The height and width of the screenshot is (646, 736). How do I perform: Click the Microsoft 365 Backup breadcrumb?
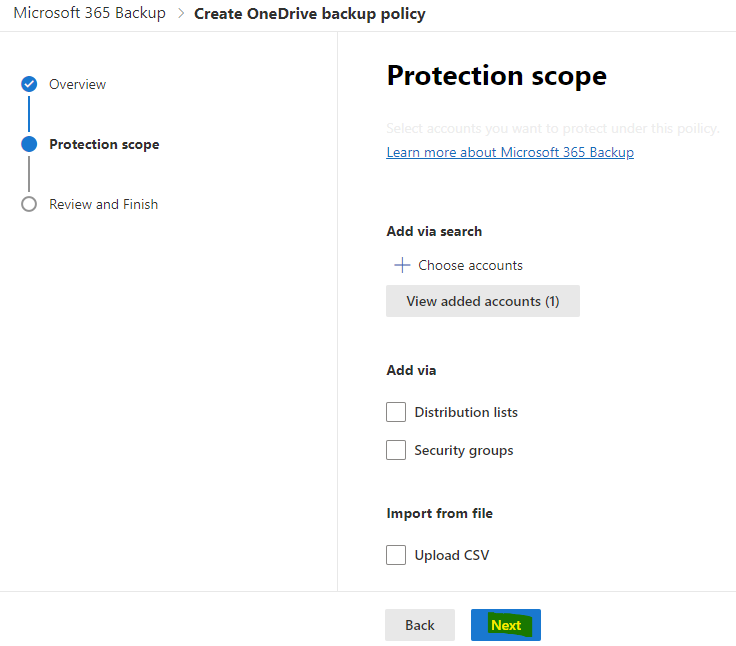pos(89,13)
